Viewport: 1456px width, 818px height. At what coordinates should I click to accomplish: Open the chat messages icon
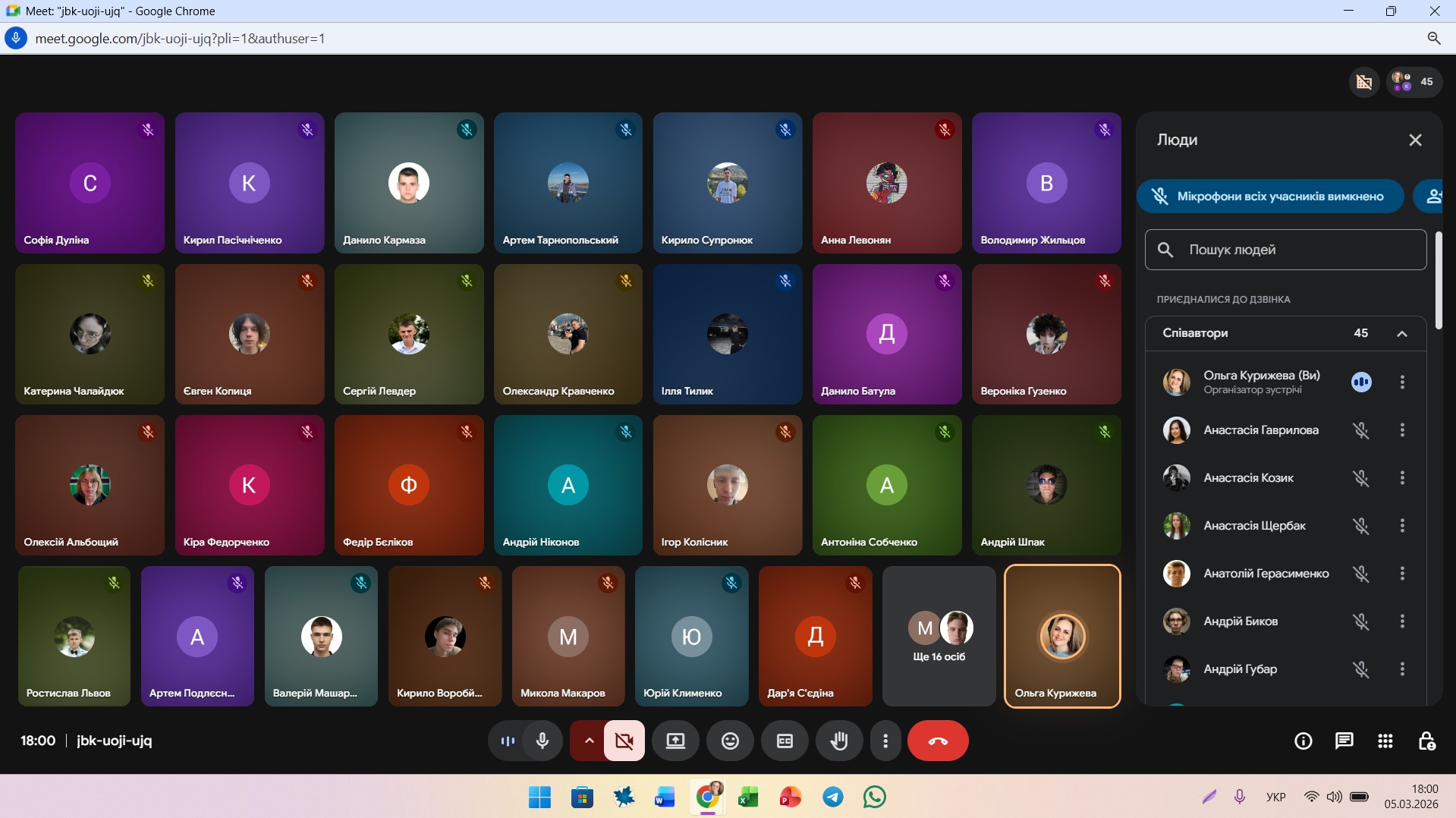1344,741
